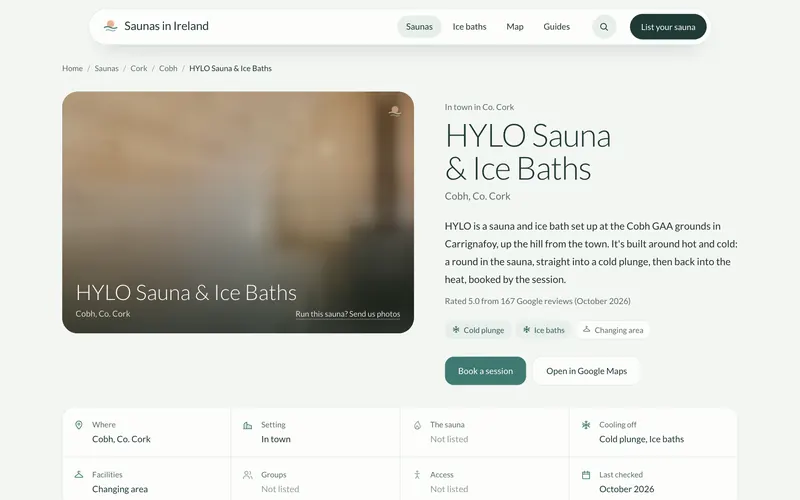Click the snowflake icon in Ice baths tag
The height and width of the screenshot is (500, 800).
(x=527, y=330)
